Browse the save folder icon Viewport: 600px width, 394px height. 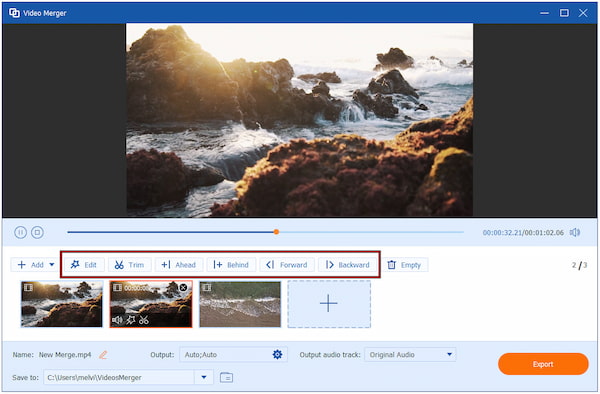227,377
